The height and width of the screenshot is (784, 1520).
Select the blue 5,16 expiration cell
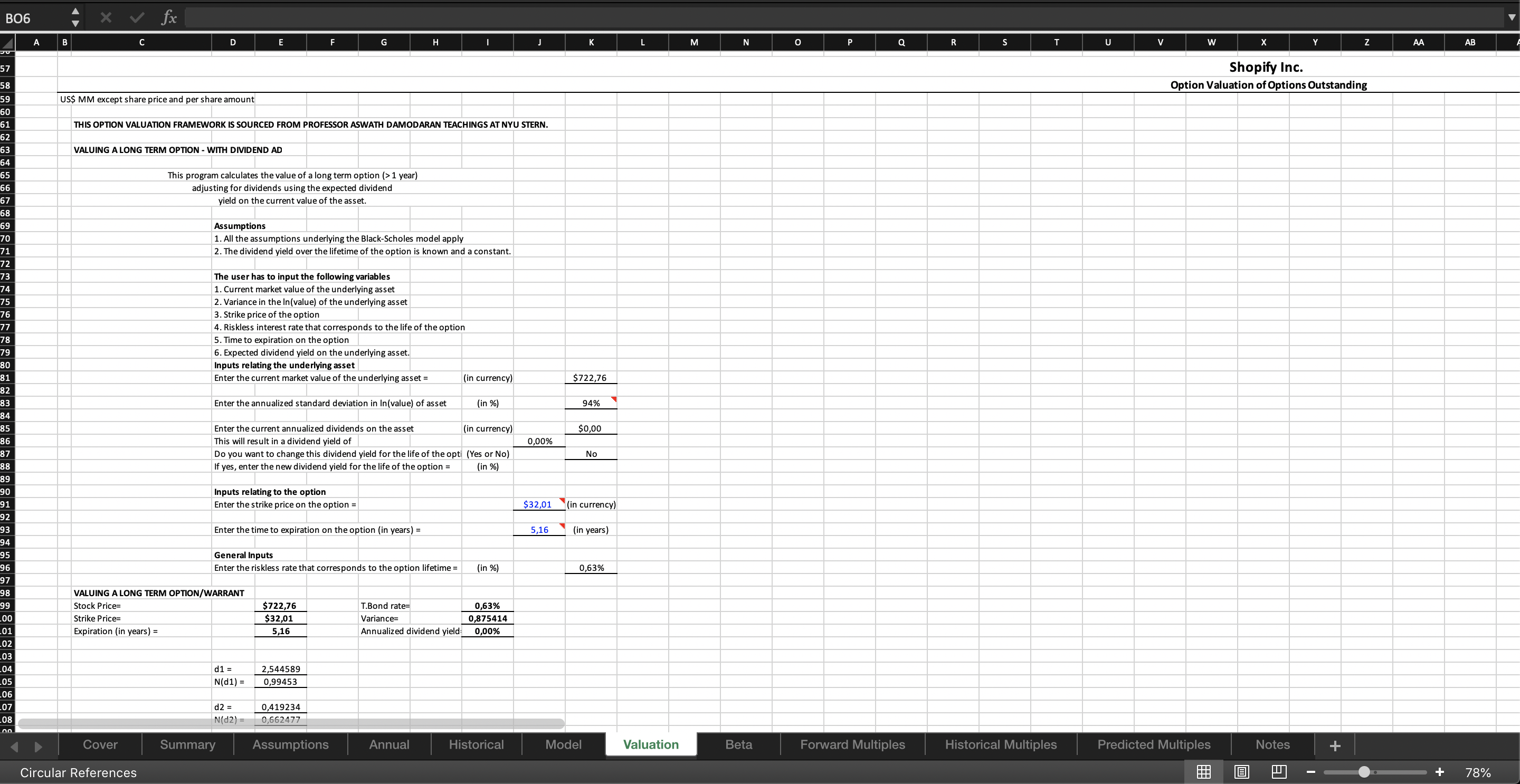pos(539,530)
